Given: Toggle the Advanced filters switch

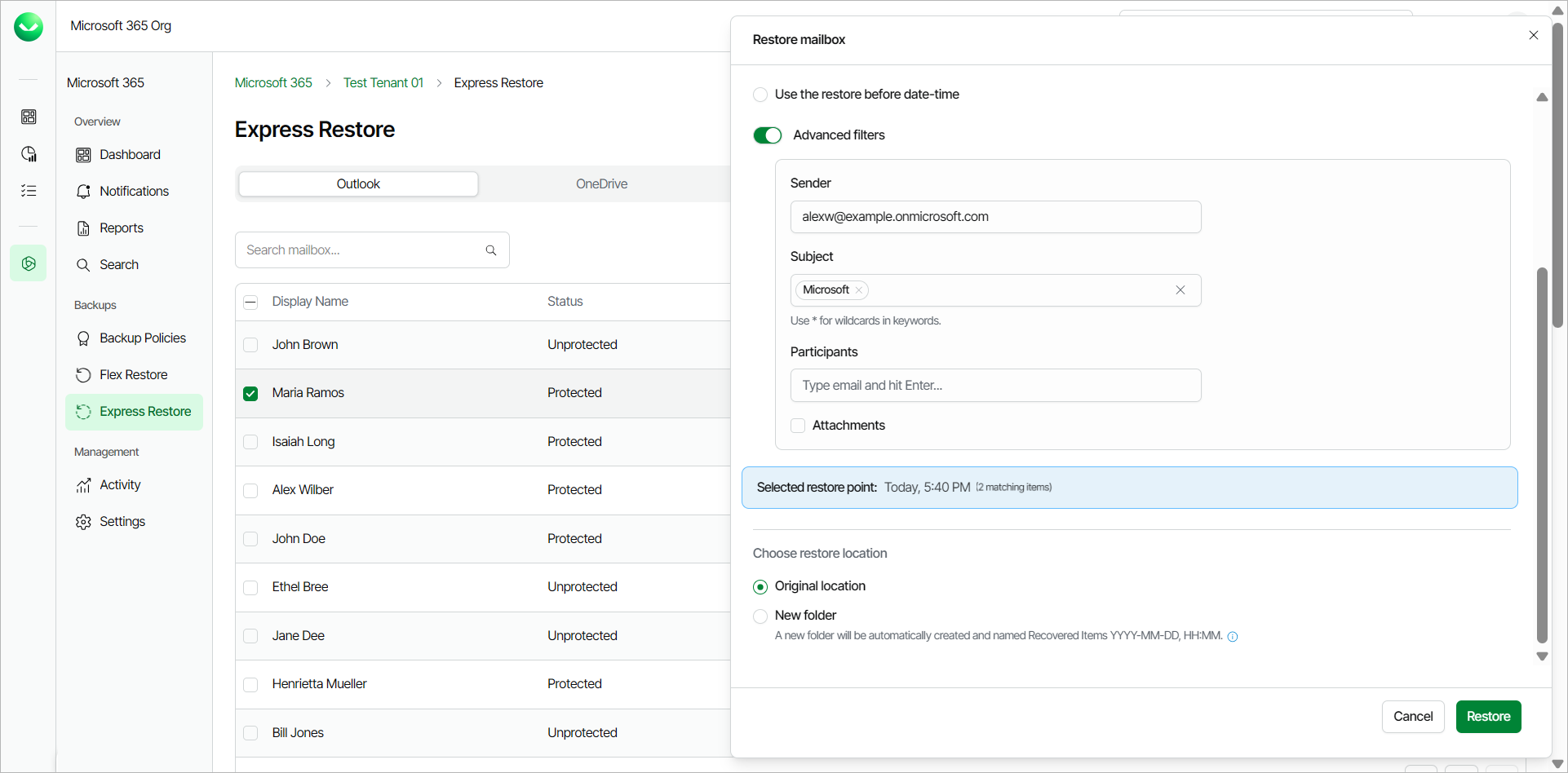Looking at the screenshot, I should pos(768,135).
